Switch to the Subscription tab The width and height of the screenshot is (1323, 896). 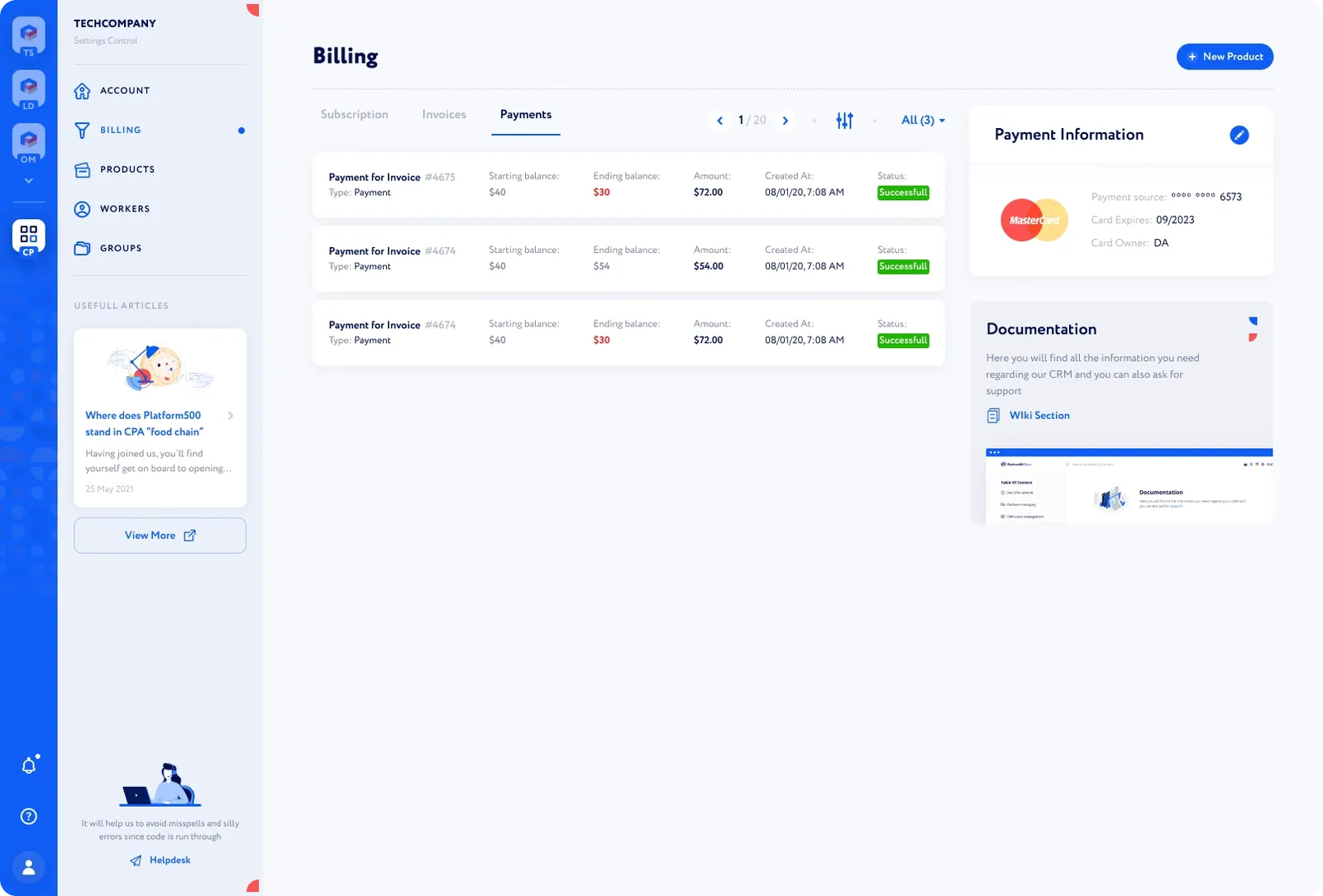[x=355, y=115]
